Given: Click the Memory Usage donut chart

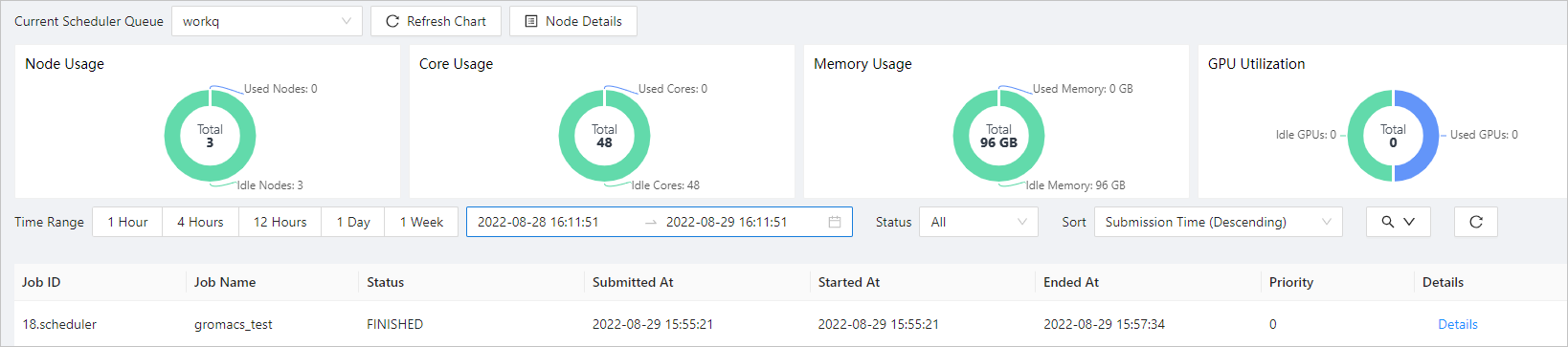Looking at the screenshot, I should [998, 136].
